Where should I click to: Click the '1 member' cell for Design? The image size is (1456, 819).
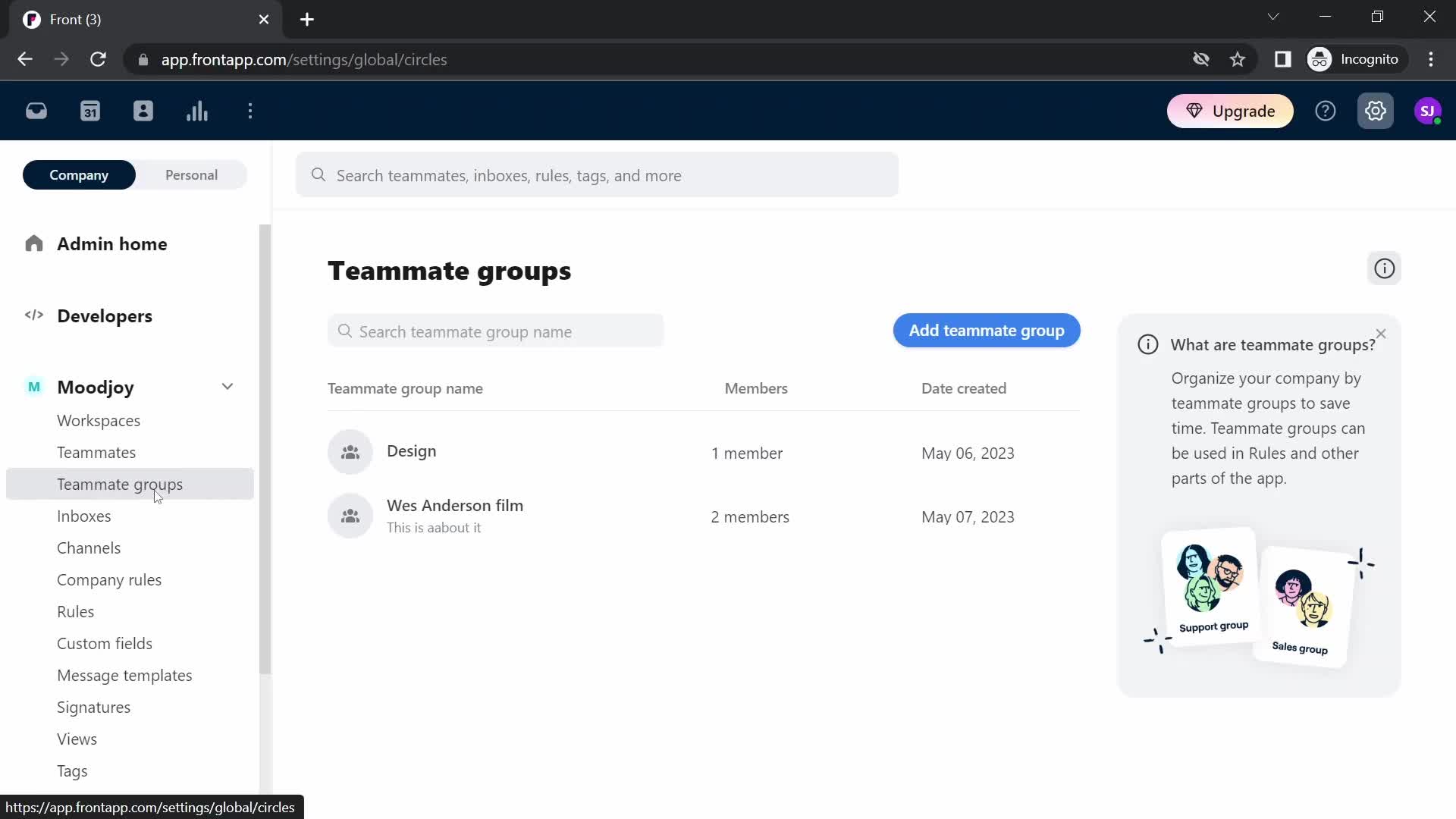pos(747,453)
